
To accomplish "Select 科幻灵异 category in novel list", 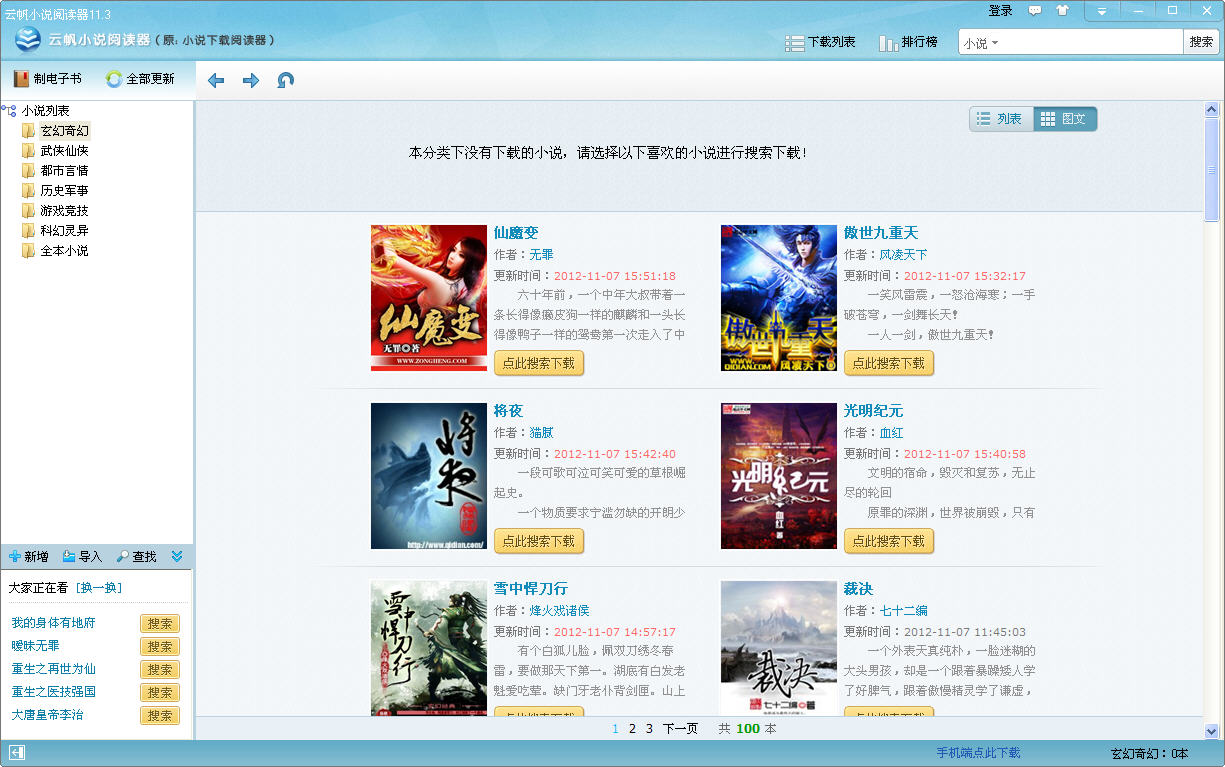I will (64, 231).
